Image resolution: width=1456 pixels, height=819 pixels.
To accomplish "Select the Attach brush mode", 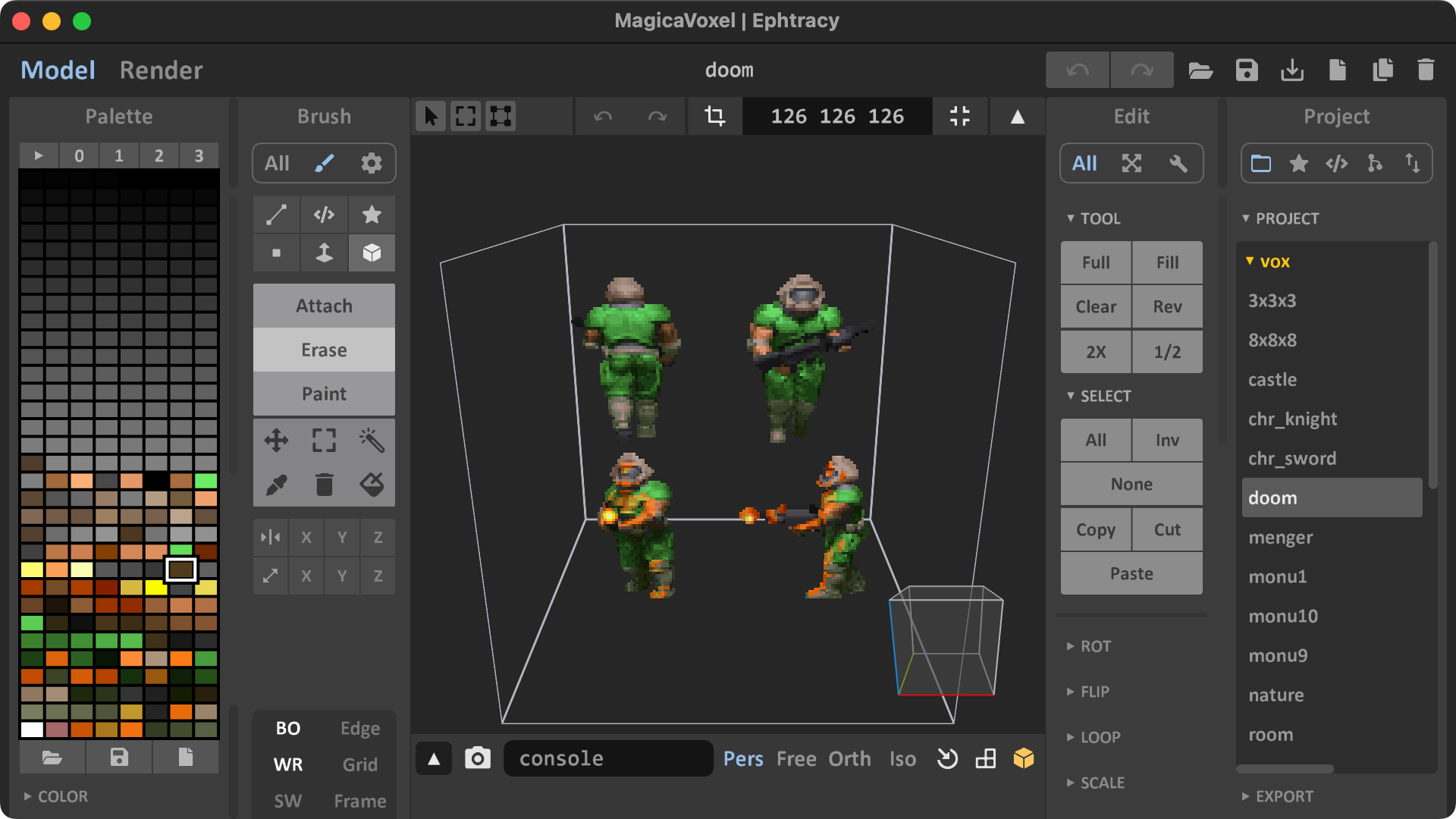I will [x=323, y=305].
